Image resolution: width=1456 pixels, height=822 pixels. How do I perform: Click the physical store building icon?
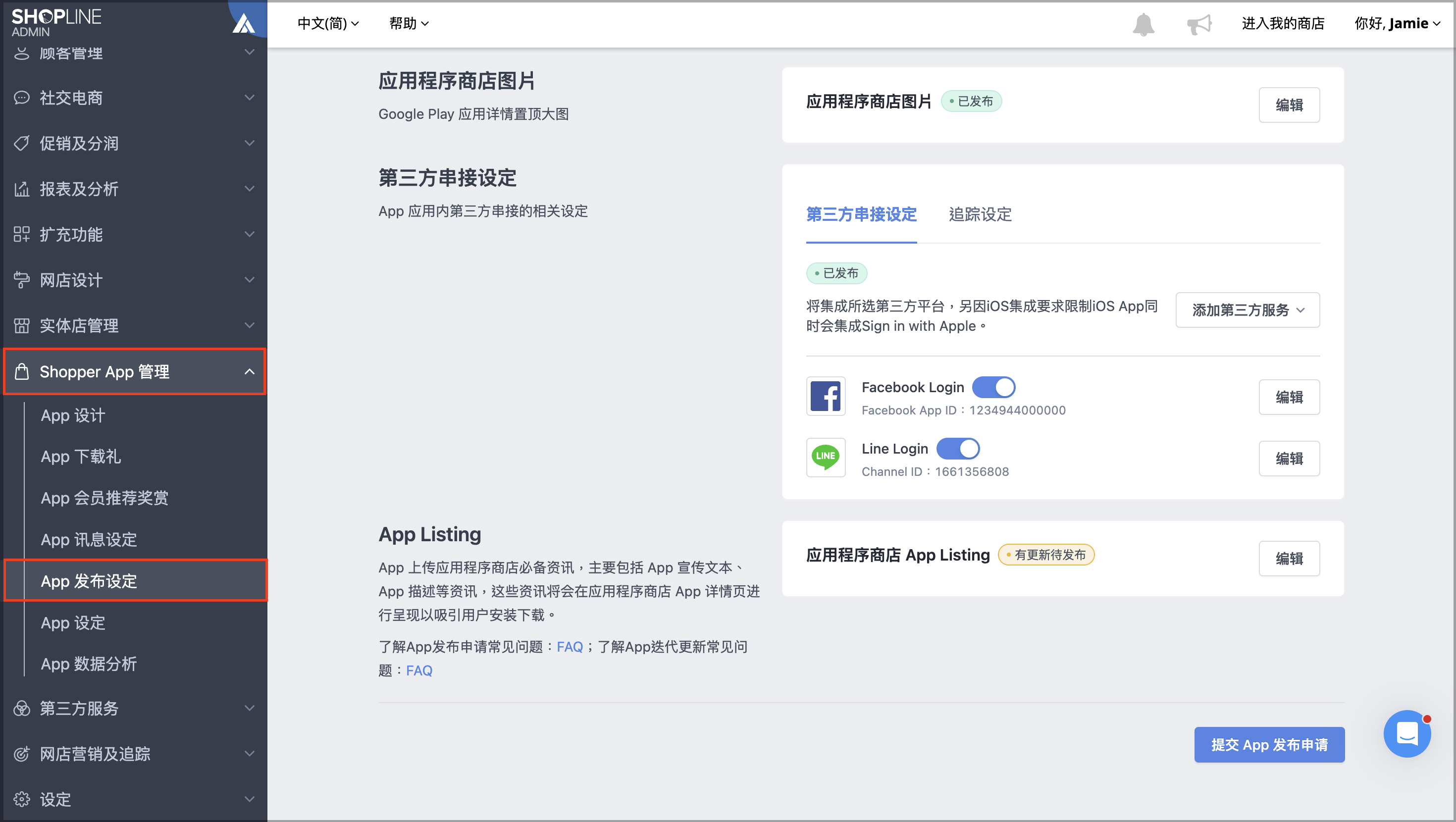point(21,326)
